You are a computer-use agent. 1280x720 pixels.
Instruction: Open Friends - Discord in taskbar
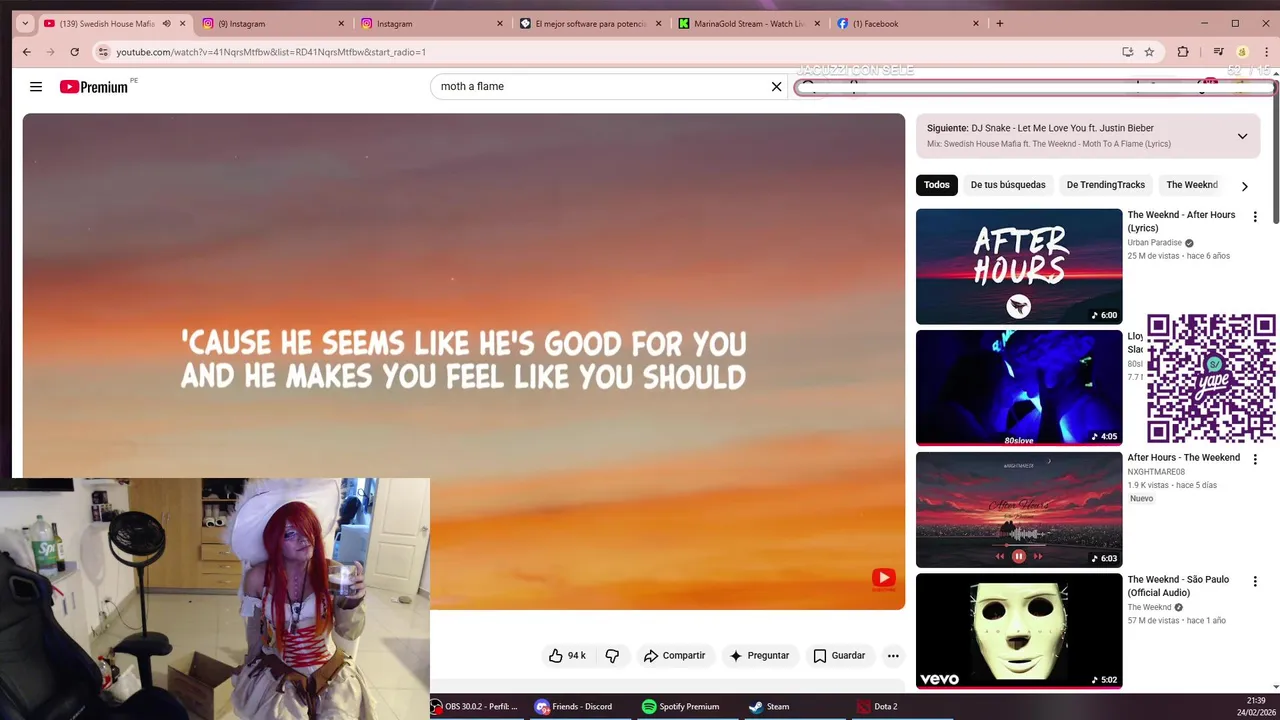(x=574, y=707)
